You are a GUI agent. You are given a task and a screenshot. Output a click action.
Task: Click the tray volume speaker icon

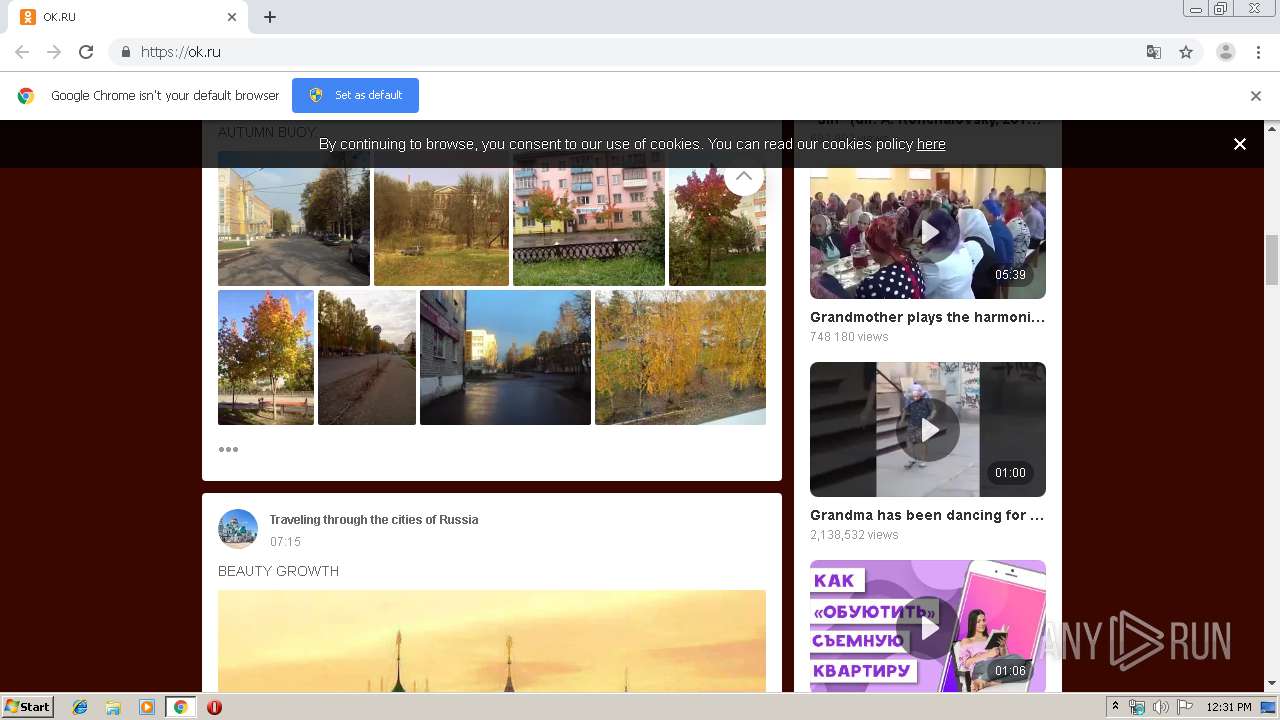pyautogui.click(x=1160, y=707)
